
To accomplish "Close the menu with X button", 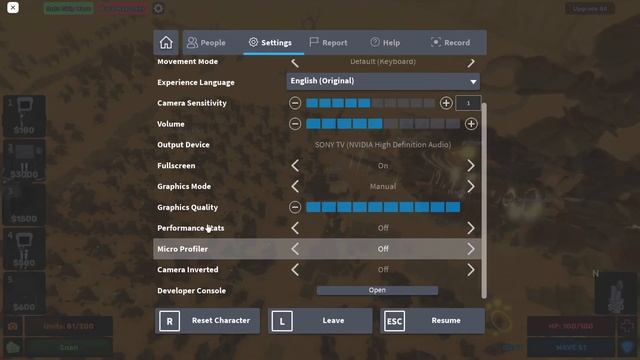I will pos(13,7).
